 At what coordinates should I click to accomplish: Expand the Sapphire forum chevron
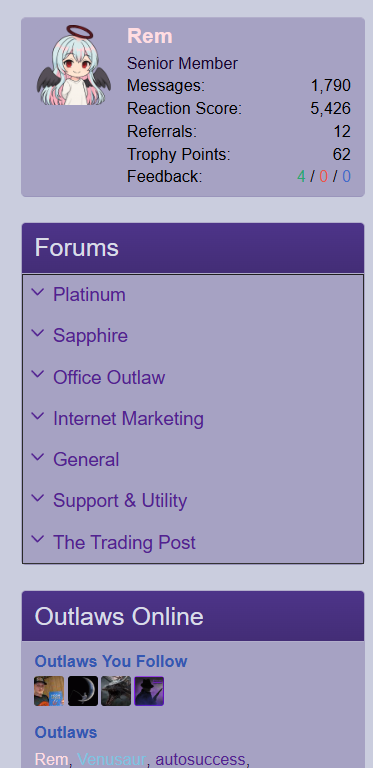tap(38, 334)
